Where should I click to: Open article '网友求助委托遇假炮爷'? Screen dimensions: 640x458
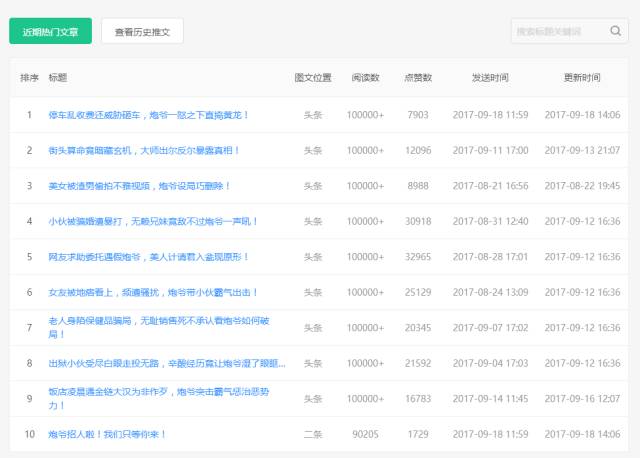point(148,257)
